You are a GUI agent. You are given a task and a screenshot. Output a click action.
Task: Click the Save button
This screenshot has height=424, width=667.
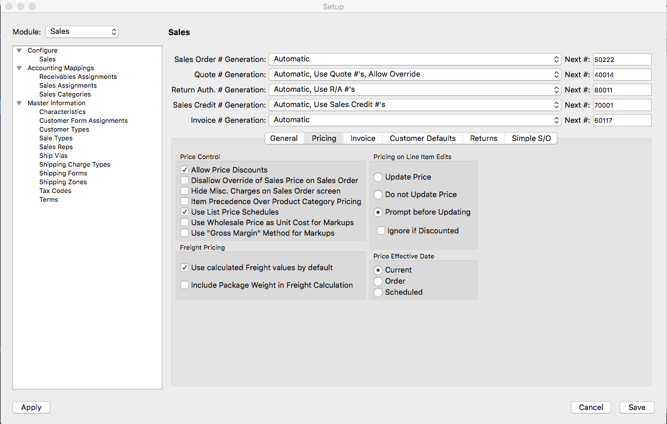coord(637,407)
